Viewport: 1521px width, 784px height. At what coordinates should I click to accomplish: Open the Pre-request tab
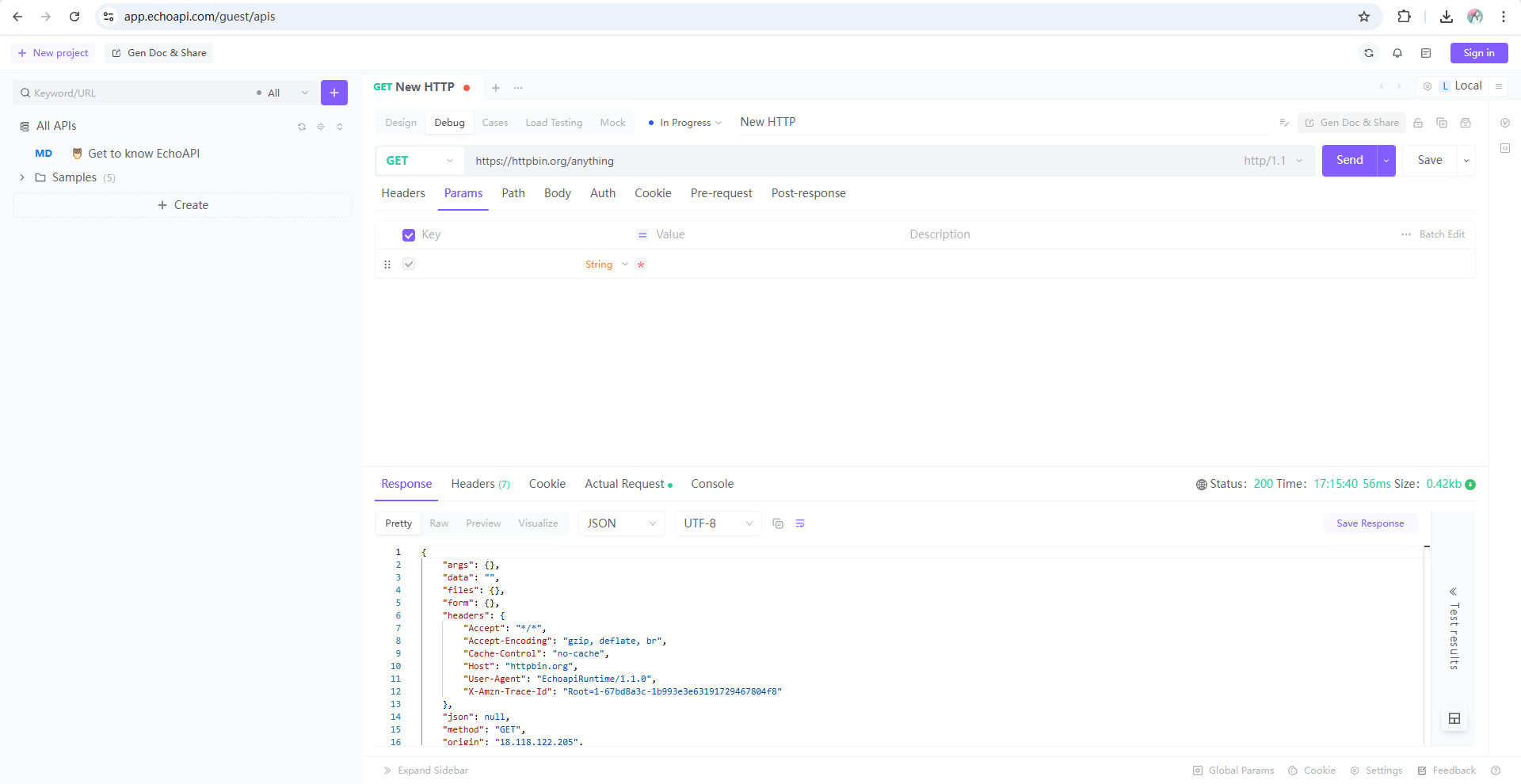(722, 193)
